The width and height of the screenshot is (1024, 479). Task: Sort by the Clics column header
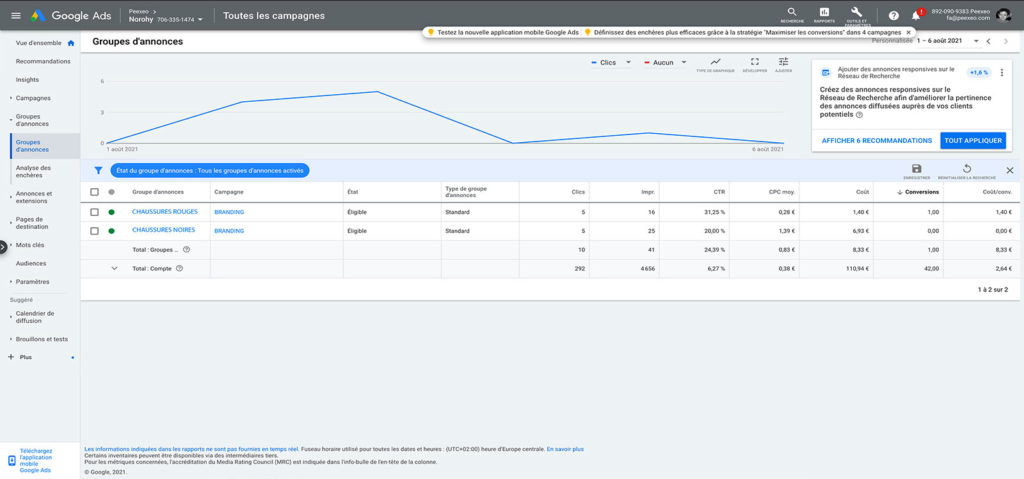pos(578,192)
